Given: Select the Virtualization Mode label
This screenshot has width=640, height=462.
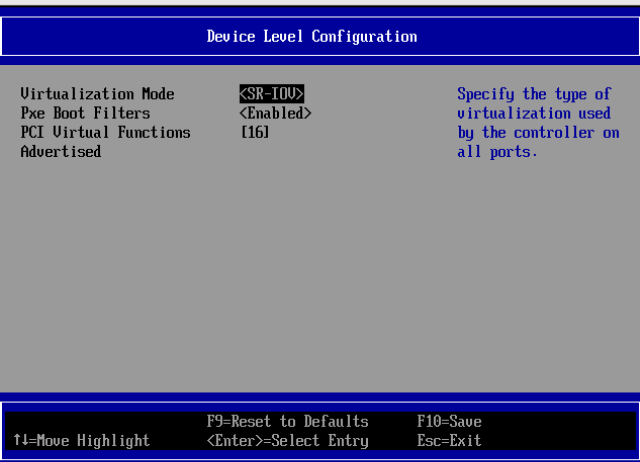Looking at the screenshot, I should tap(97, 94).
